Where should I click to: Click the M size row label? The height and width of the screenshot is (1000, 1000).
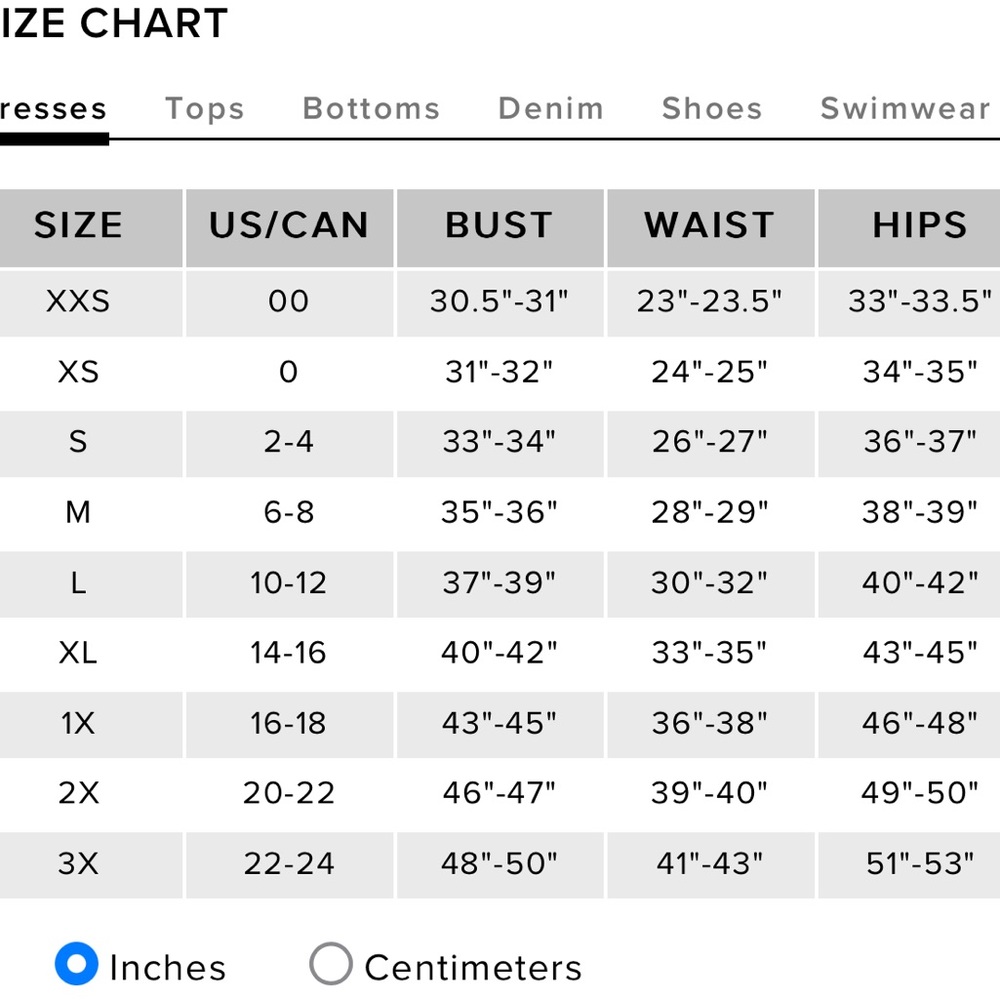click(x=78, y=513)
